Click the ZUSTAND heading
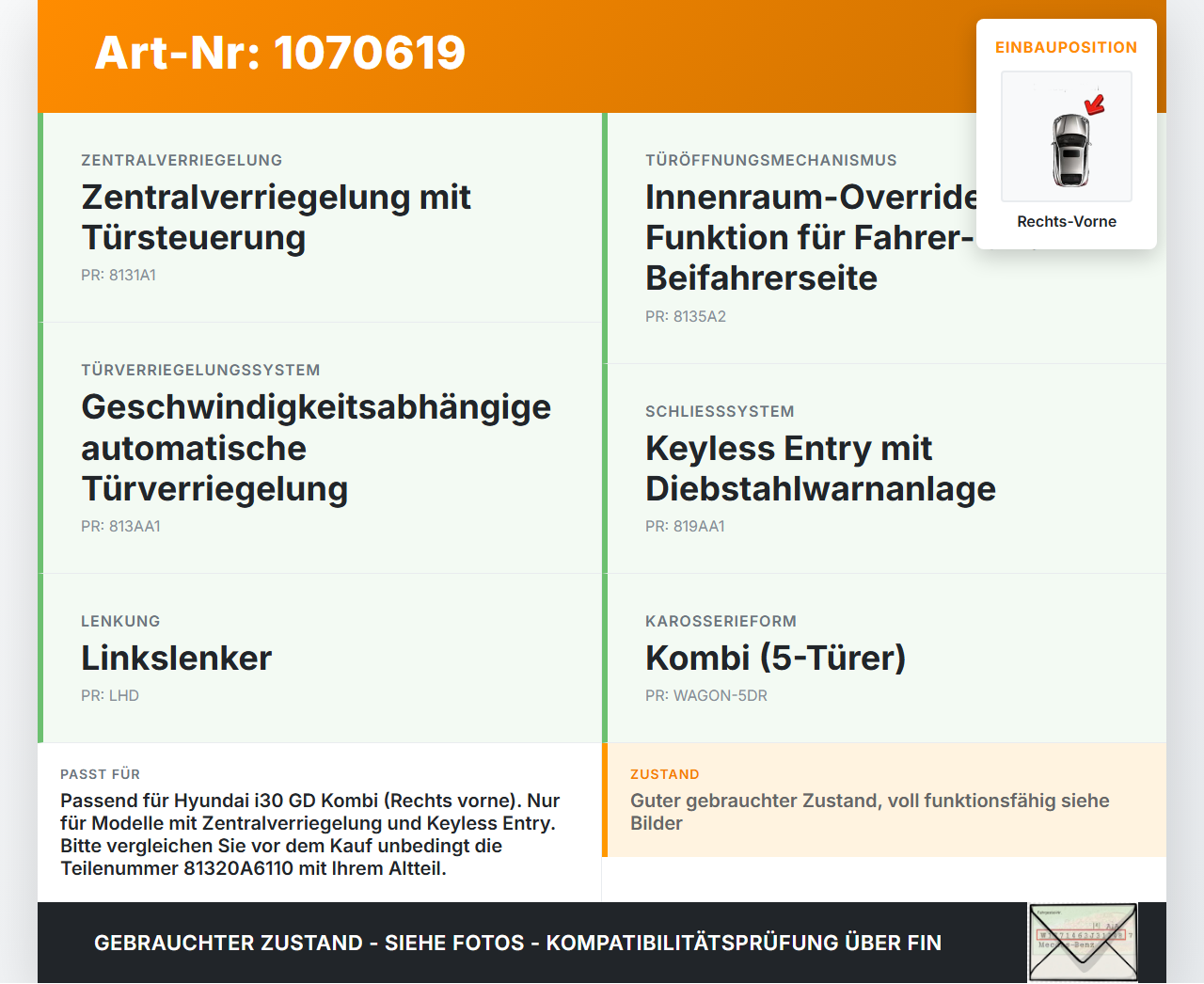This screenshot has width=1204, height=984. (664, 774)
